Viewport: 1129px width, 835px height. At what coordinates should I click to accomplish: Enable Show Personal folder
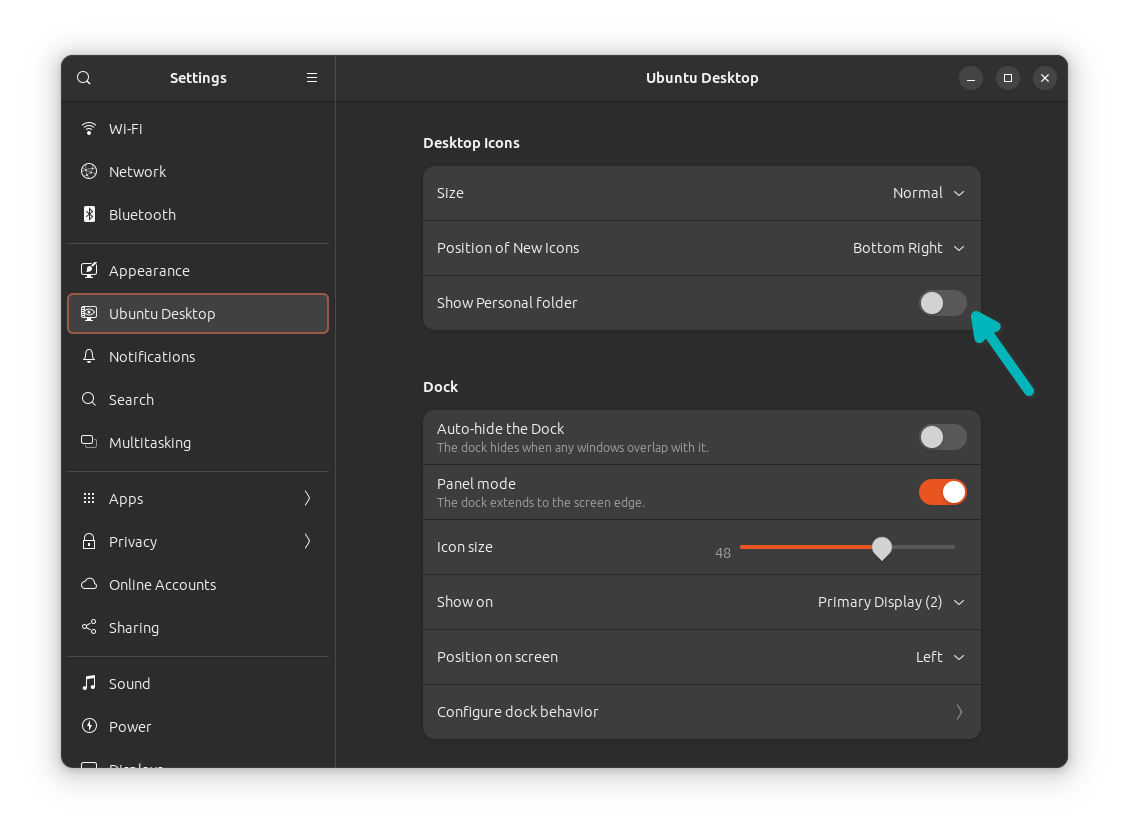pos(942,302)
